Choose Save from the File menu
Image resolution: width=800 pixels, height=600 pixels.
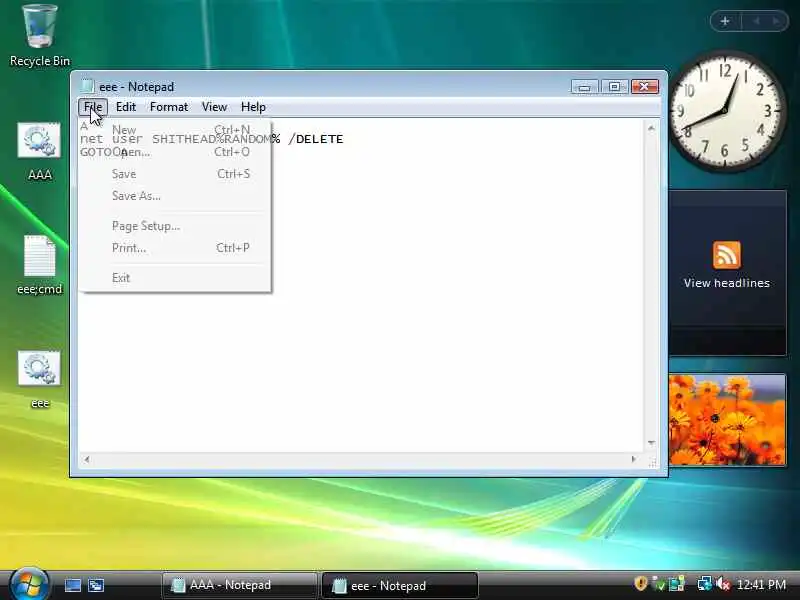174,174
